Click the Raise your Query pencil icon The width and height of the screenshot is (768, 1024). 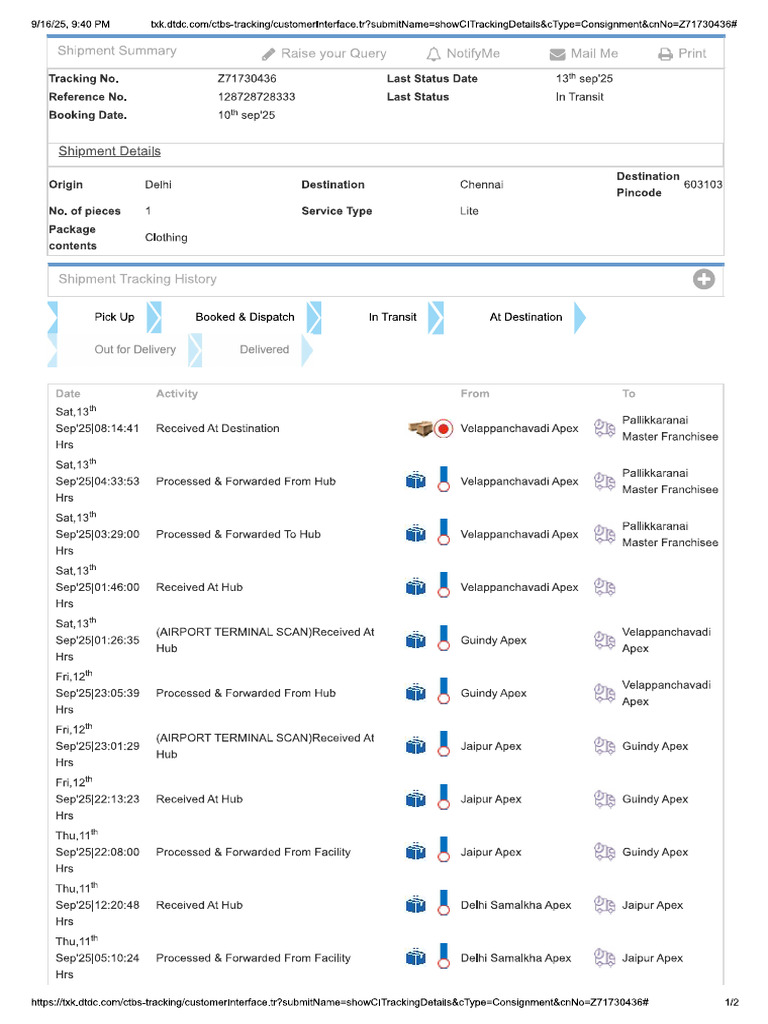(268, 54)
